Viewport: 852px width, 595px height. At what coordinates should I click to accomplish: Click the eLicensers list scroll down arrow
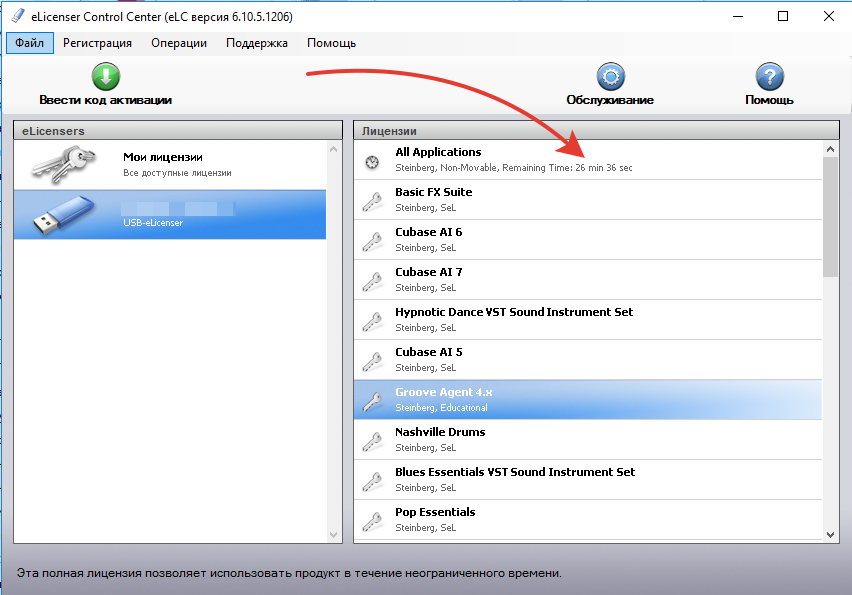(x=334, y=535)
